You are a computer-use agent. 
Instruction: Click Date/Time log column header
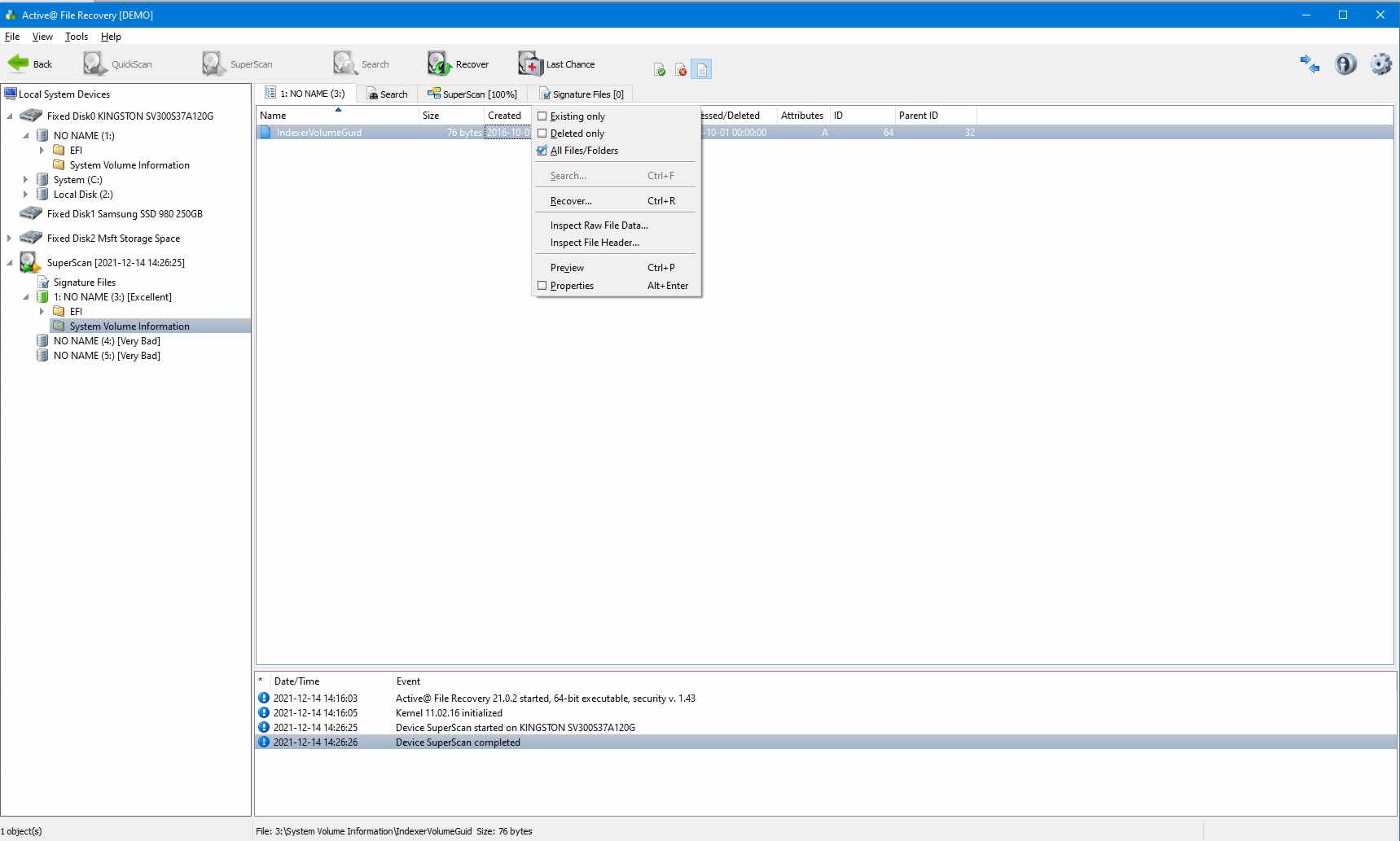331,681
